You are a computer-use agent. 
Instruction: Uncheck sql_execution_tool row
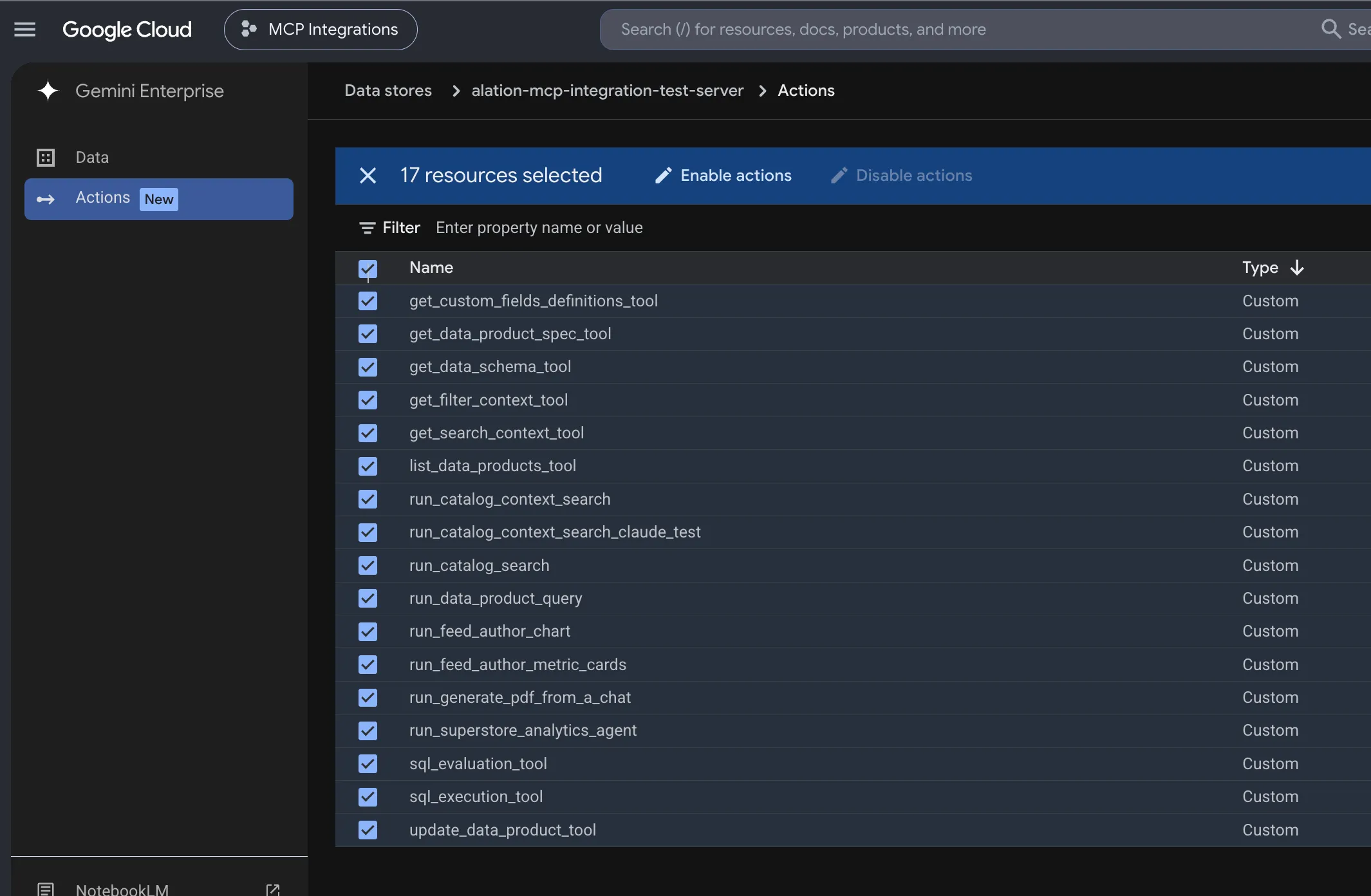click(368, 797)
